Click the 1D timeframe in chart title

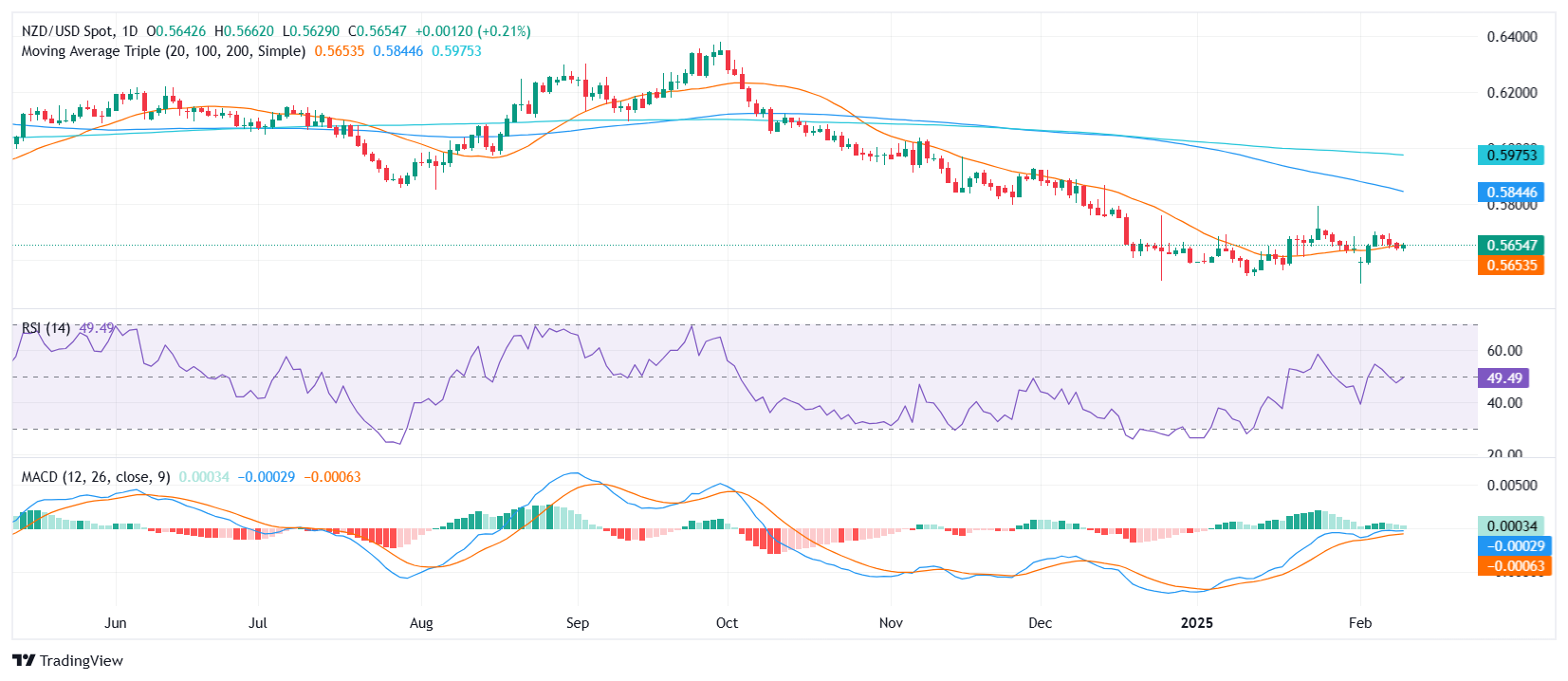[129, 31]
